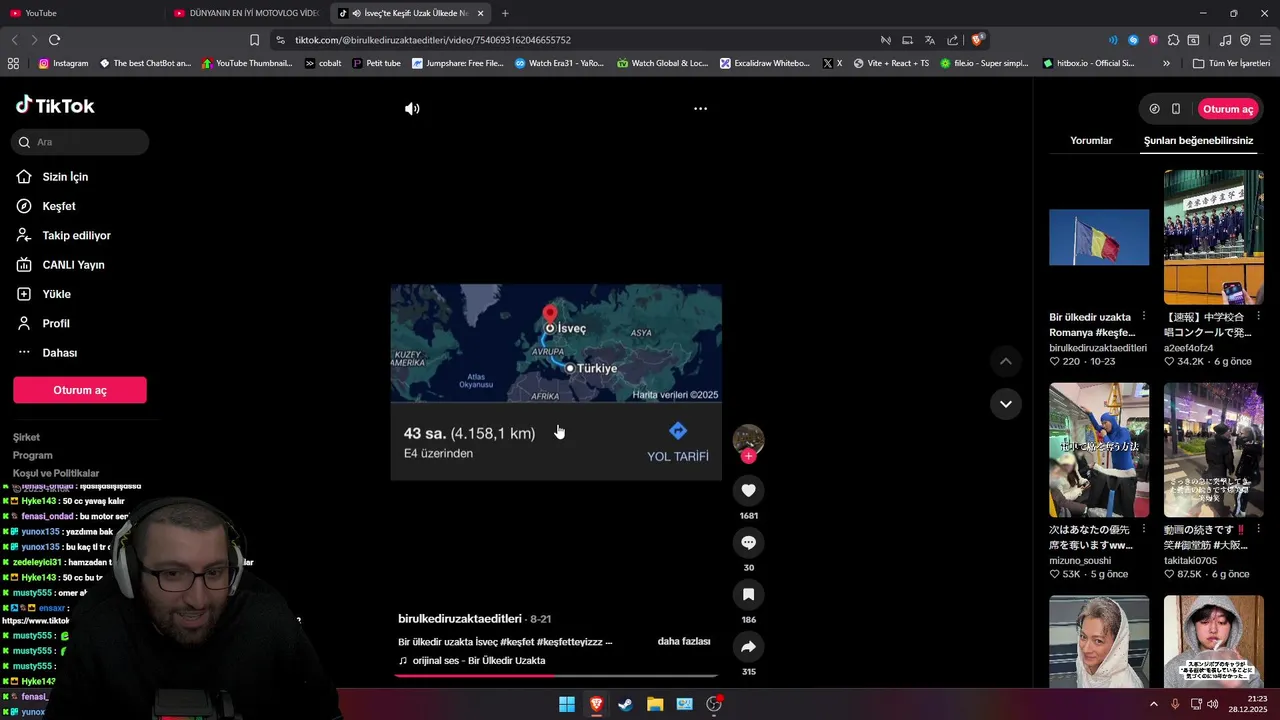This screenshot has height=720, width=1280.
Task: Click the top-right 'Oturum aç' button
Action: pos(1227,109)
